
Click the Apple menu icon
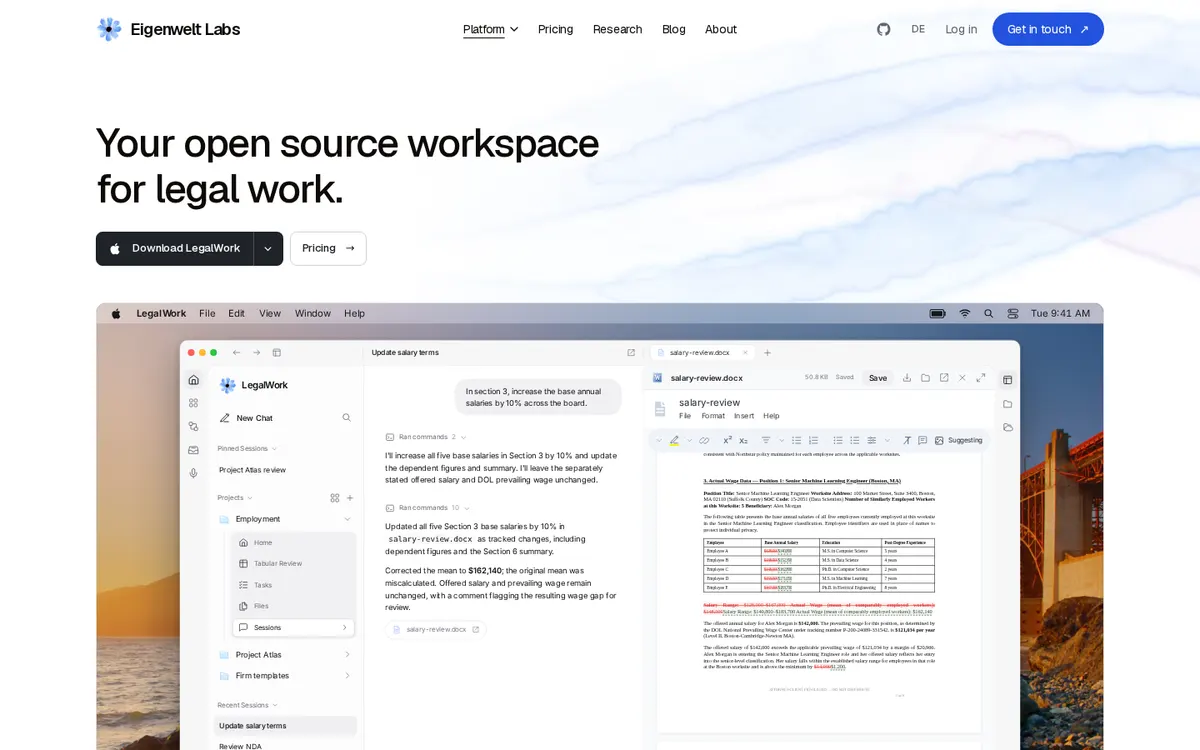pos(116,313)
